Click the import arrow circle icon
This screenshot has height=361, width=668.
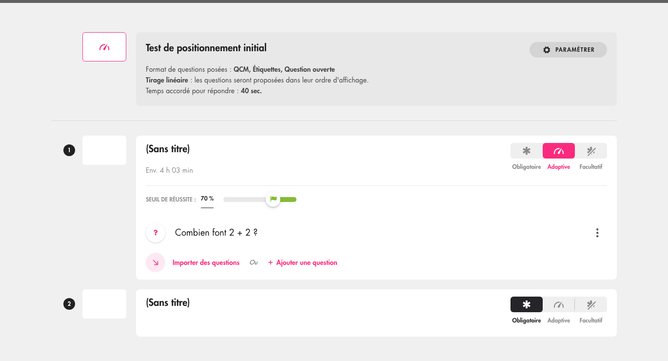[x=155, y=263]
